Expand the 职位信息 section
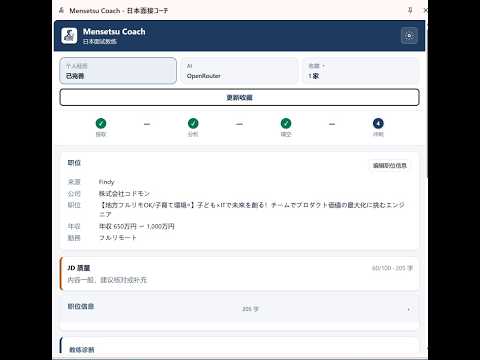 [x=239, y=309]
